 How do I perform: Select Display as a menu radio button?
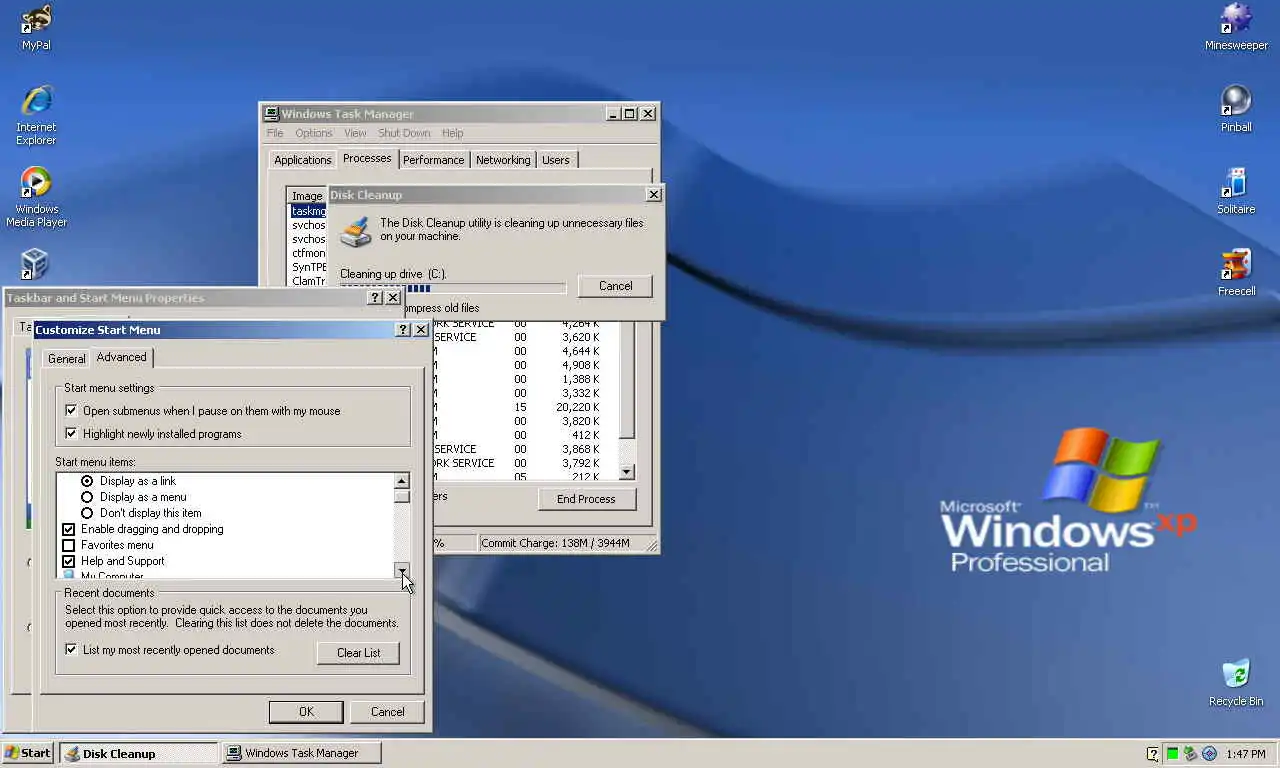point(87,497)
